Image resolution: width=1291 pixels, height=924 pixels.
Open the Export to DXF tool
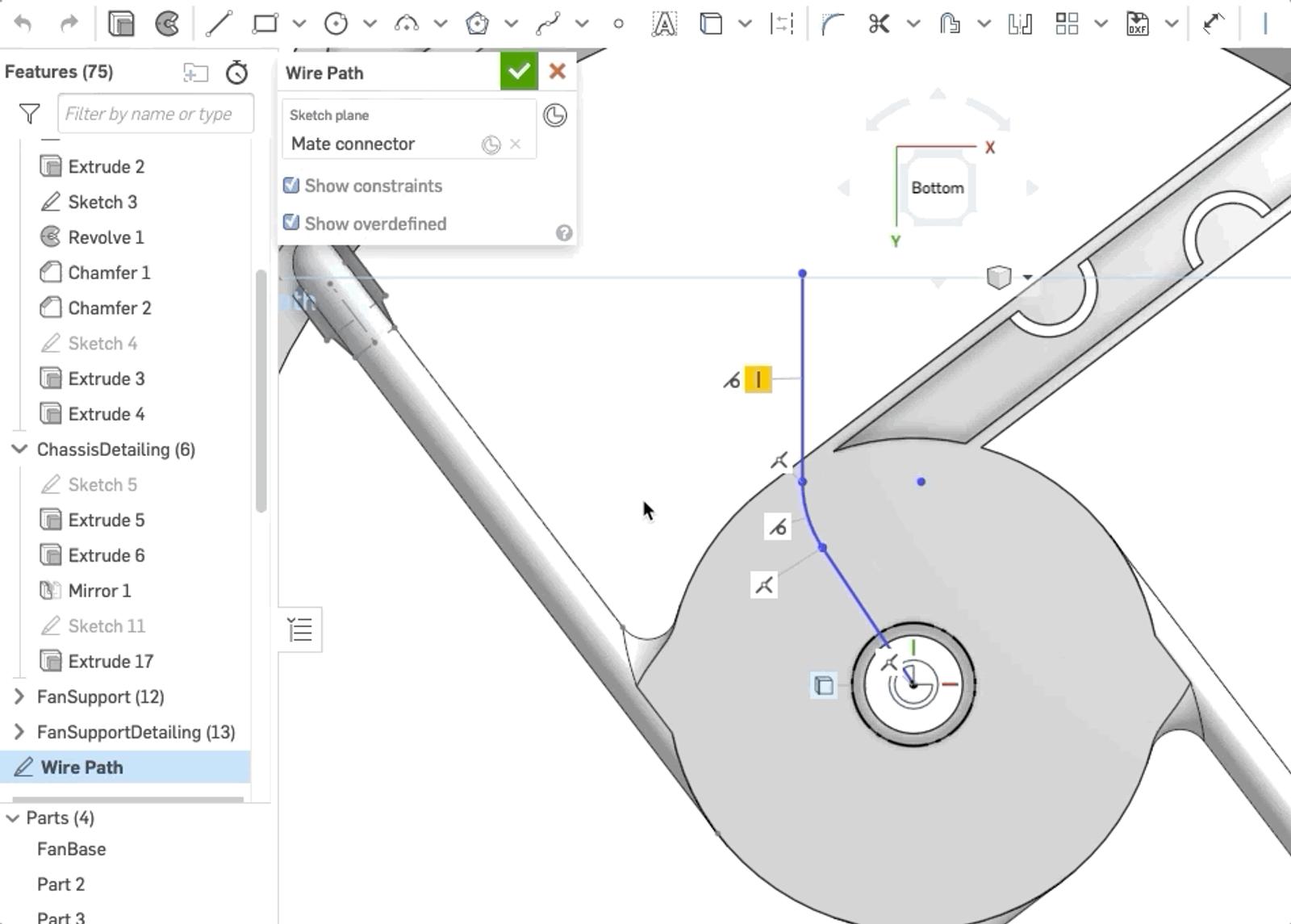[x=1137, y=23]
